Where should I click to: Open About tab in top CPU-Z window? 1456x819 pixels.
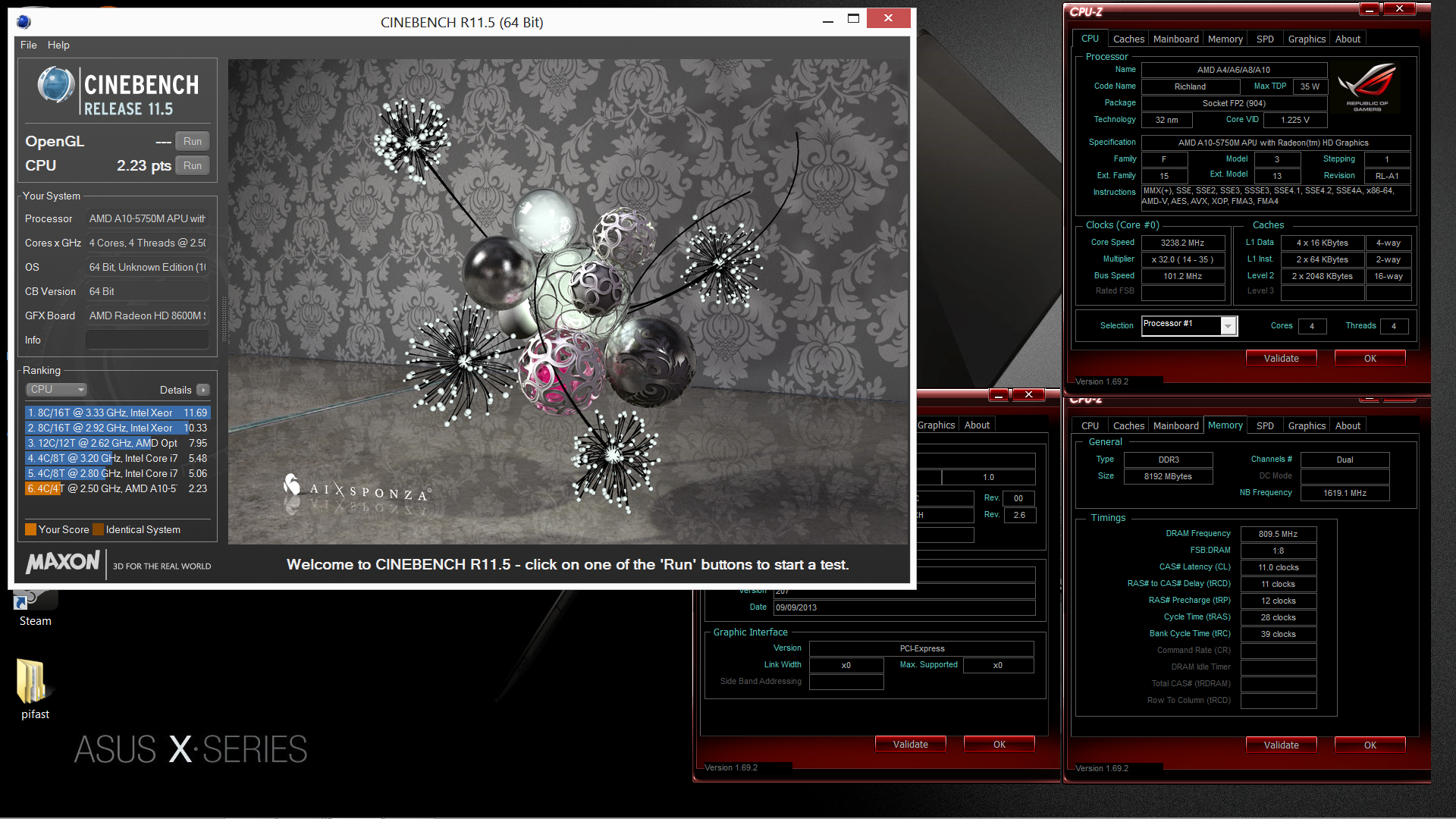coord(1348,39)
